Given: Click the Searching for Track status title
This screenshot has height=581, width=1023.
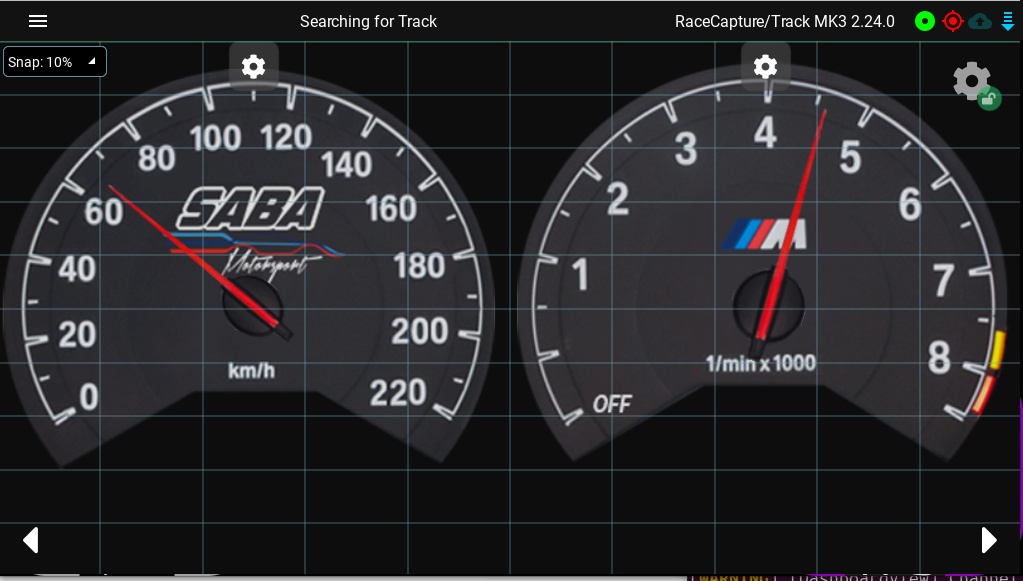Looking at the screenshot, I should (368, 22).
